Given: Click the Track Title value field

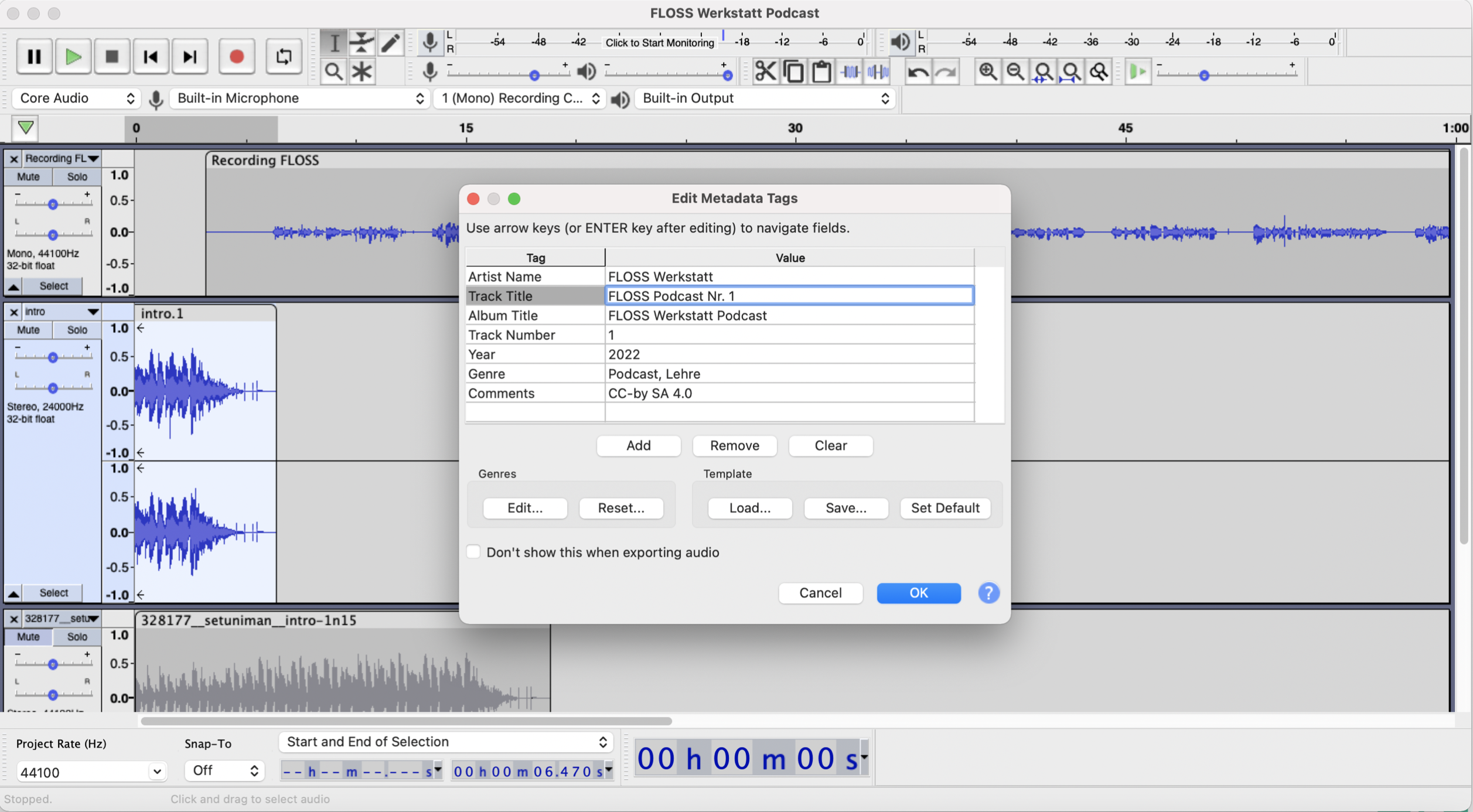Looking at the screenshot, I should point(789,296).
